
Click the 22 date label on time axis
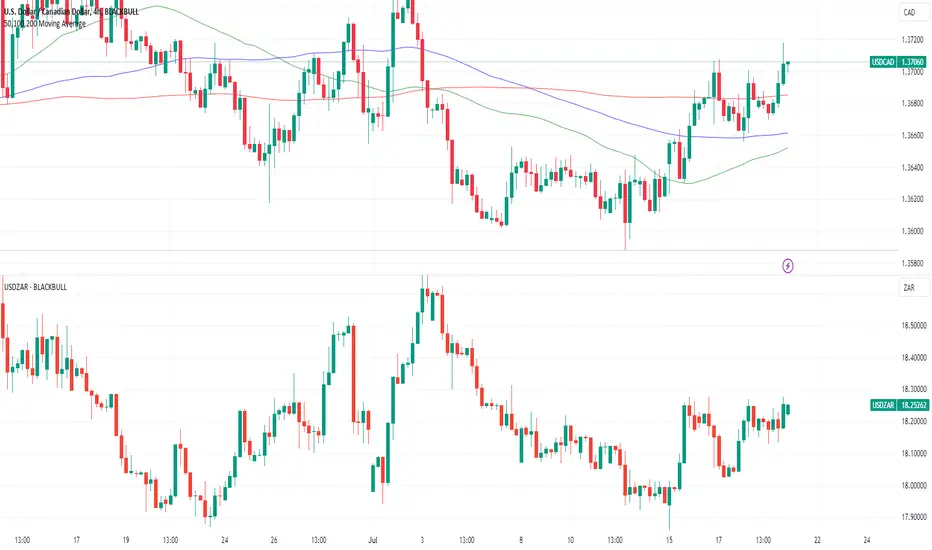click(817, 540)
